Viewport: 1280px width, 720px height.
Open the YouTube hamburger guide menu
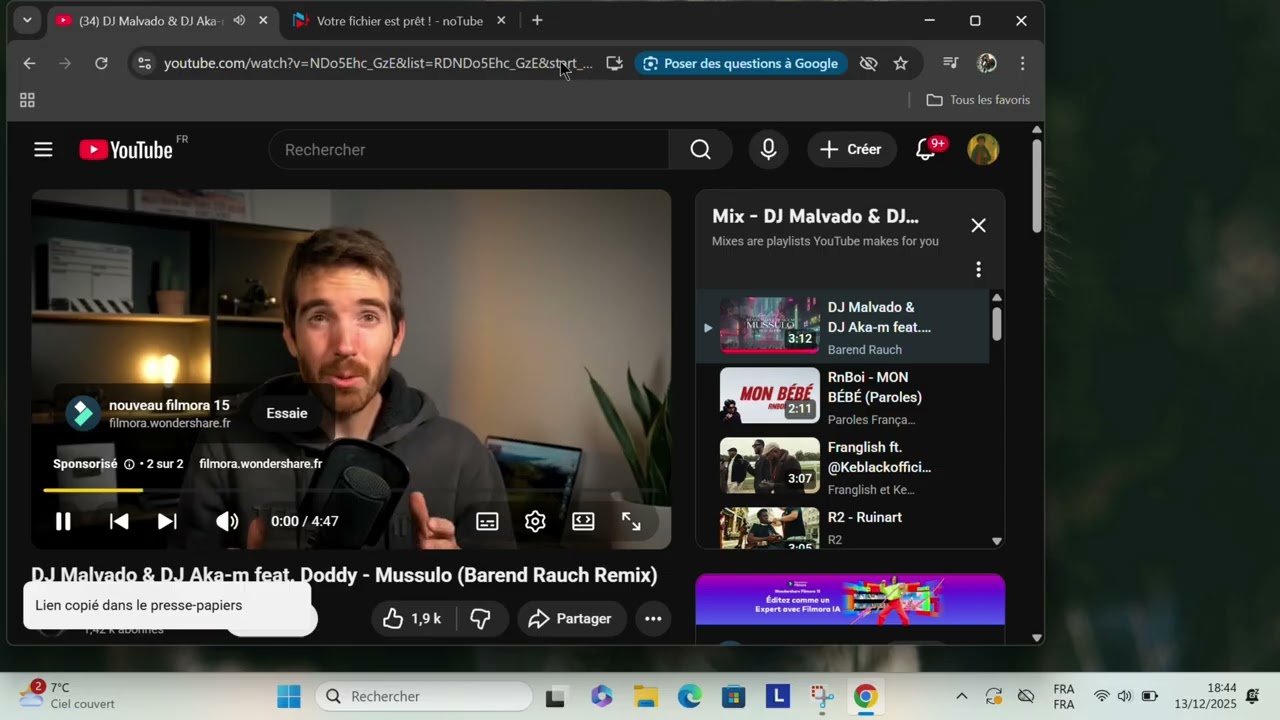tap(43, 150)
